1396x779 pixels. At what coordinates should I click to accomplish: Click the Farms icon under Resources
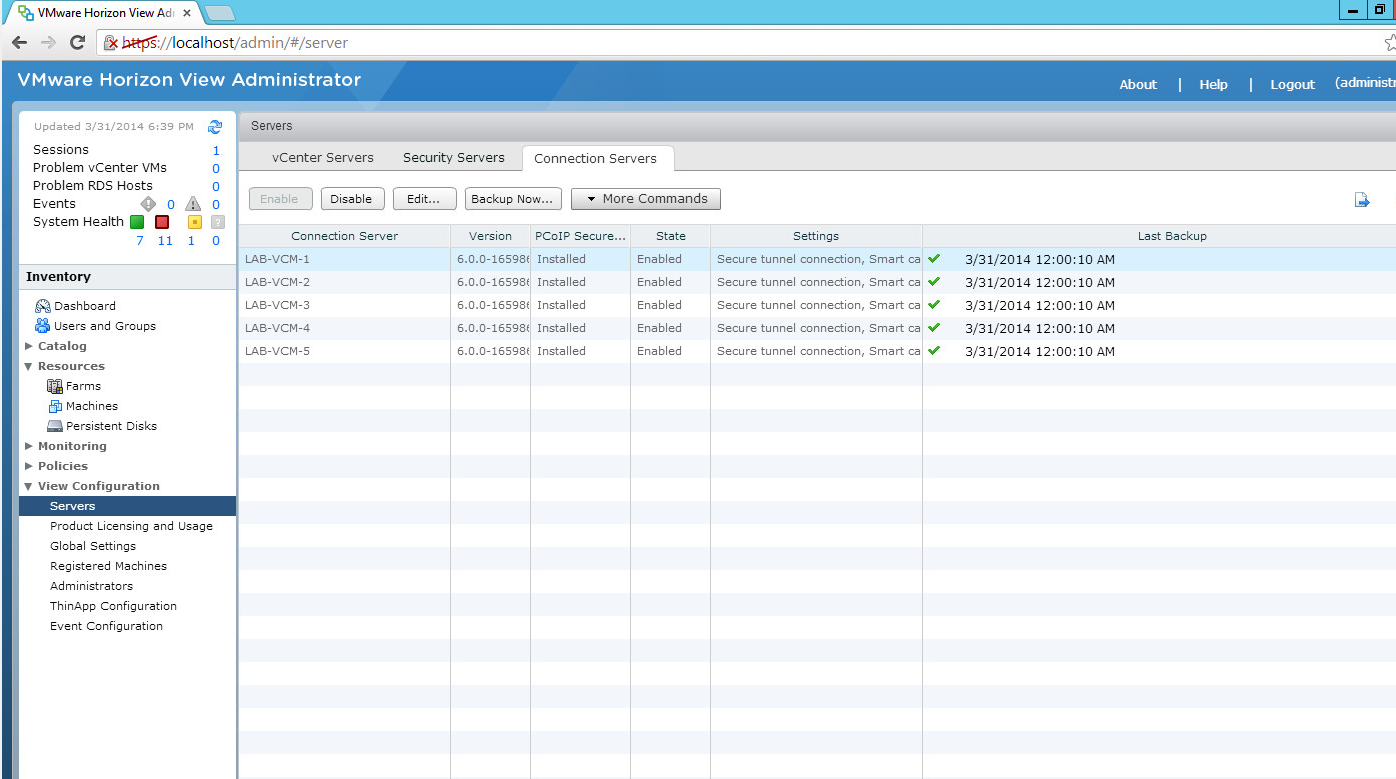[x=55, y=386]
